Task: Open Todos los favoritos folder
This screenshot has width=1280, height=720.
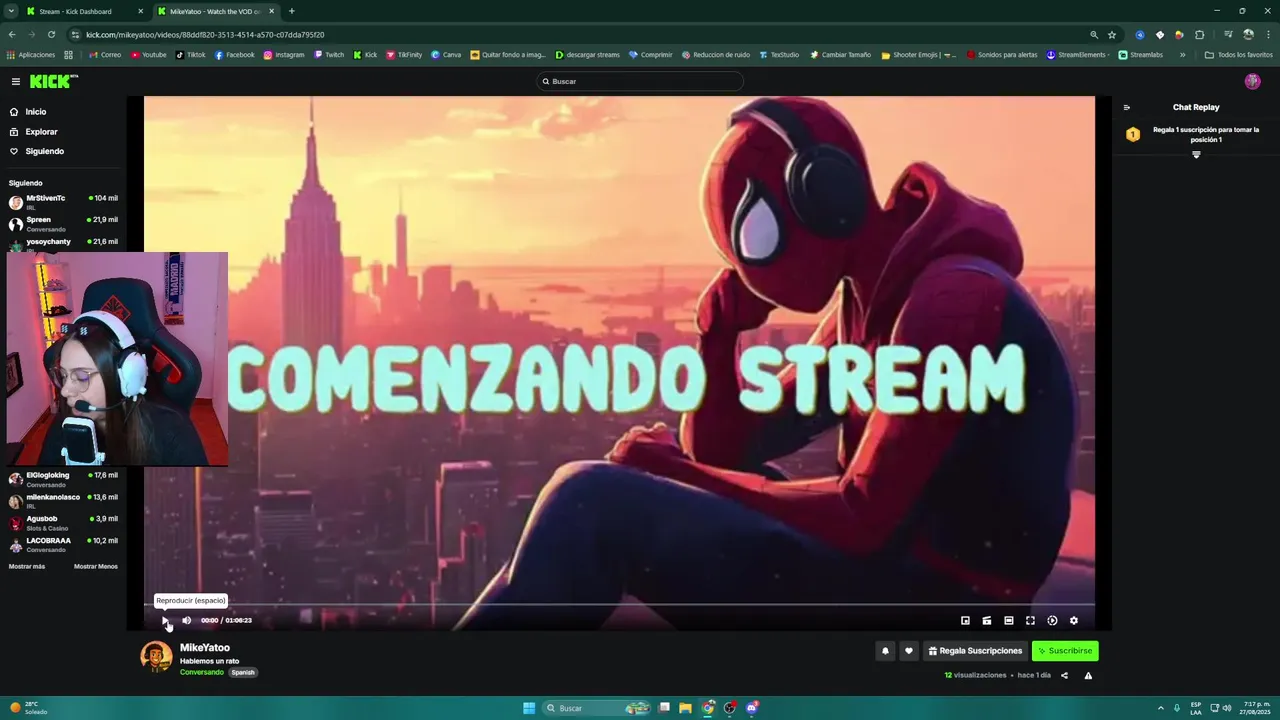Action: pos(1238,55)
